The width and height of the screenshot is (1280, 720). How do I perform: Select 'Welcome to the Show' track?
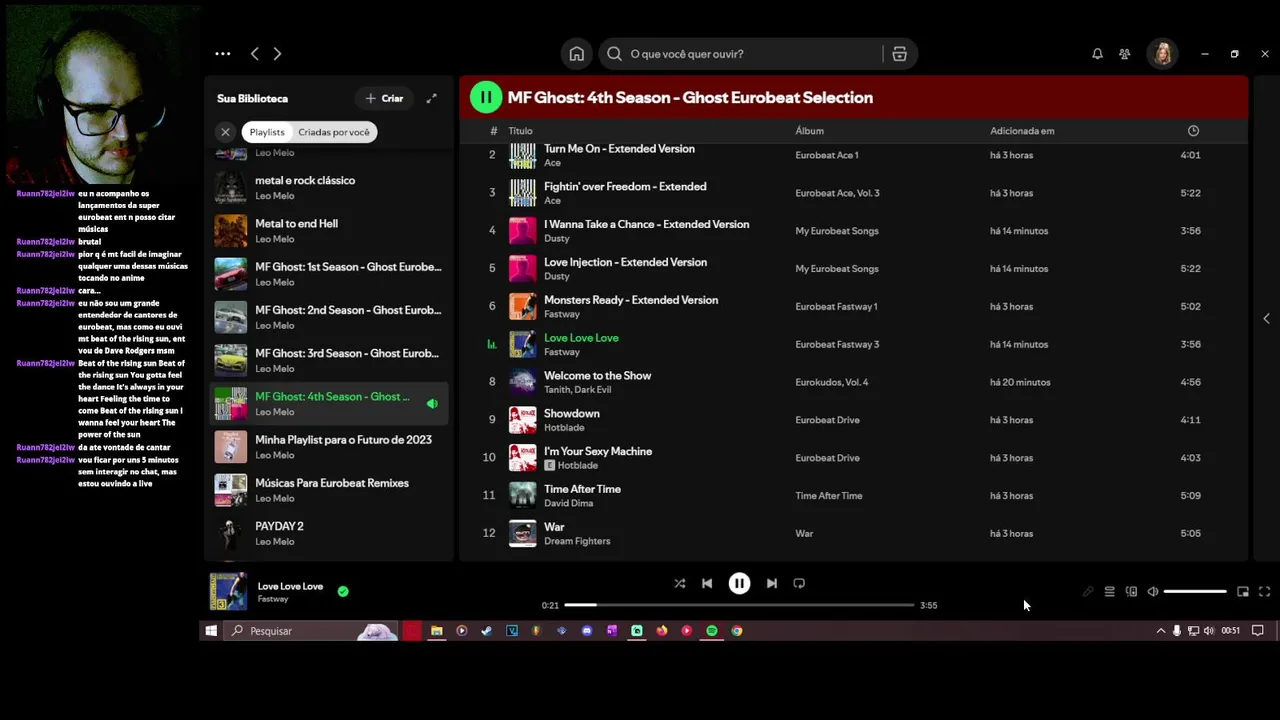click(x=597, y=376)
